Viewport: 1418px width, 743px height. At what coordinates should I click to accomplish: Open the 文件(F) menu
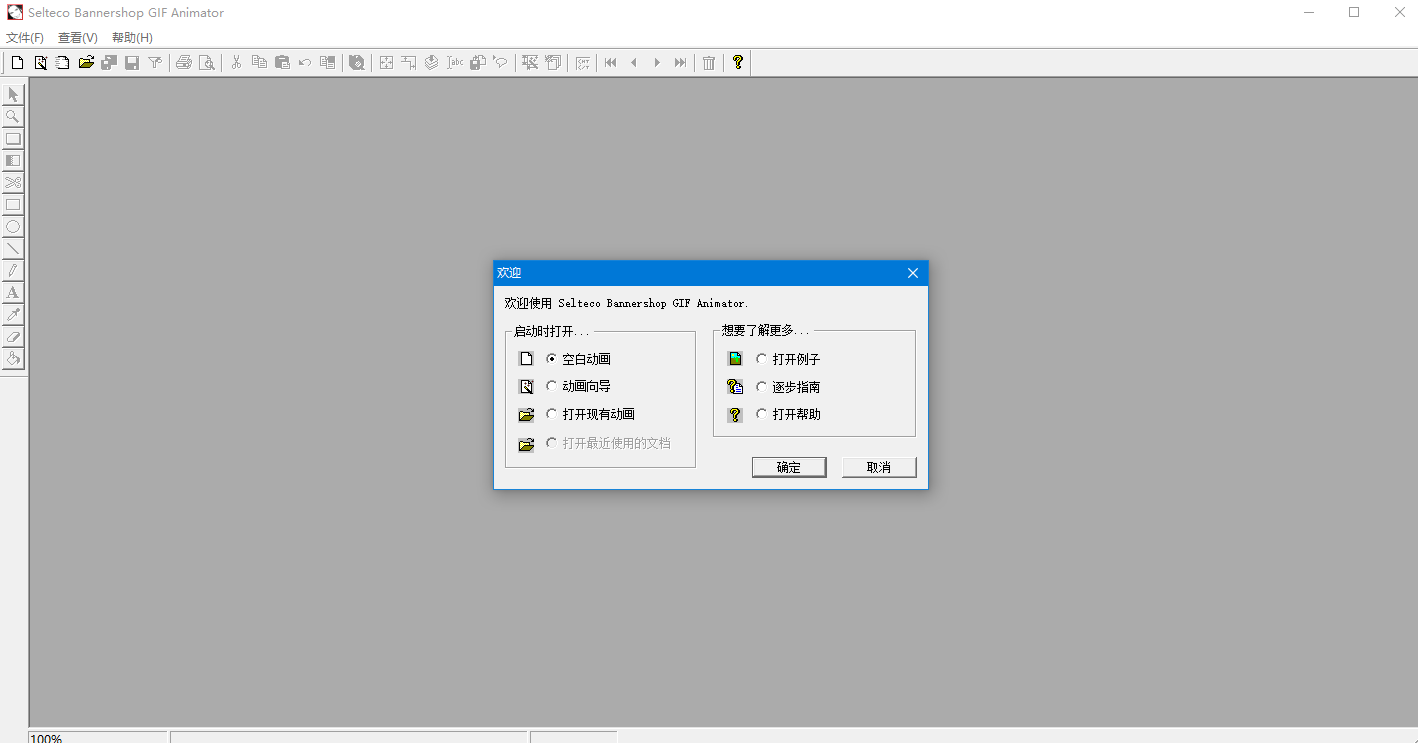coord(25,38)
